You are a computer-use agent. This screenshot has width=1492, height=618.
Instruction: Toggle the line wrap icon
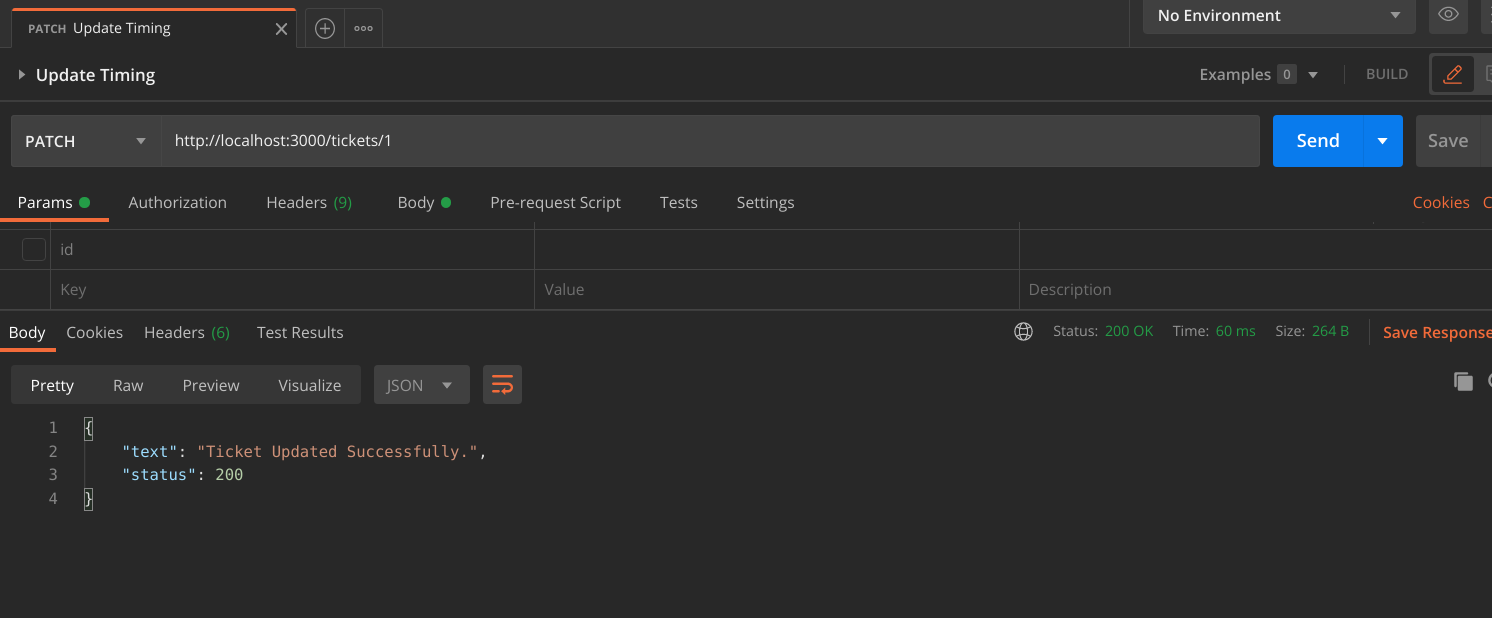502,385
